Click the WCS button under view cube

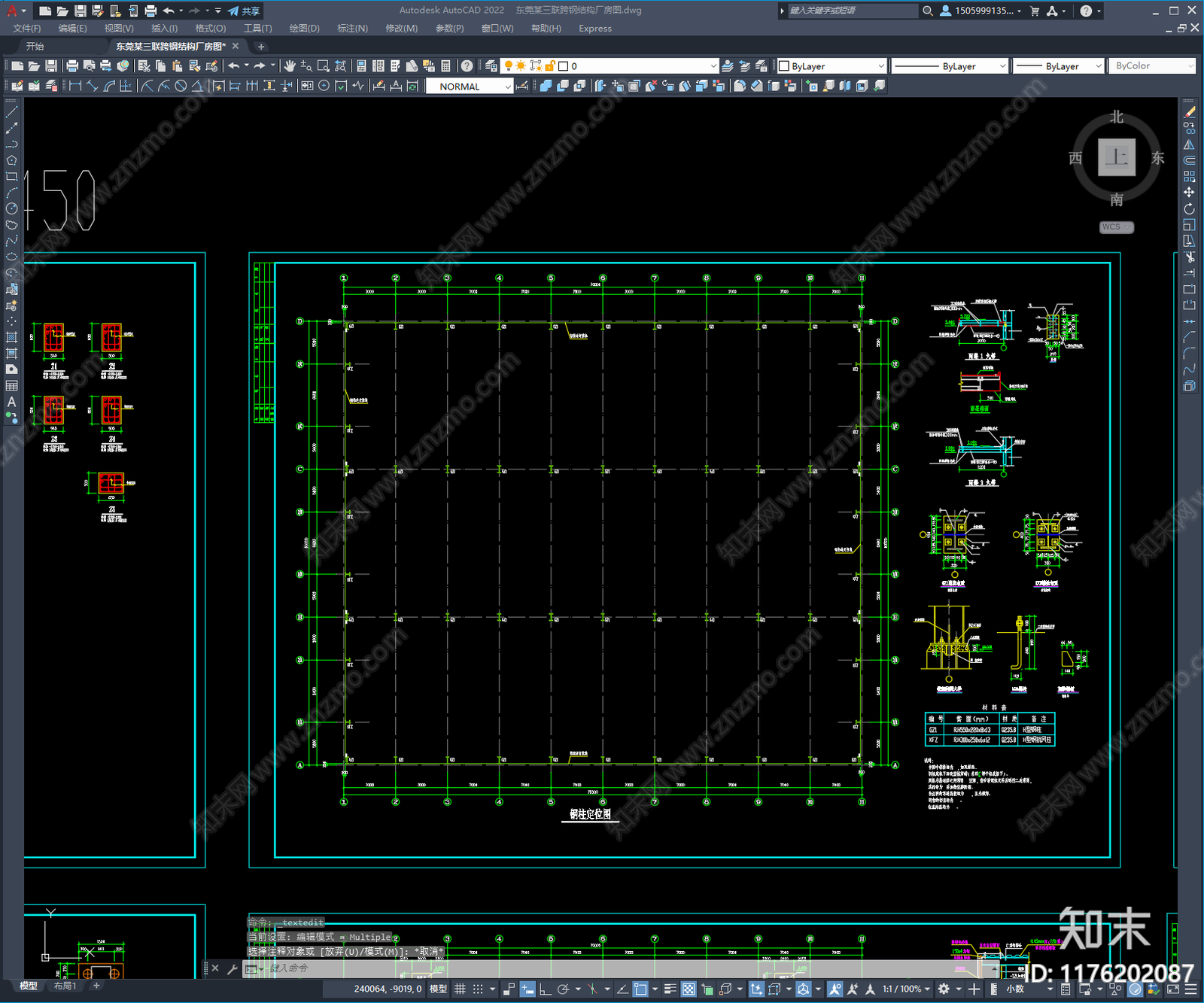[1116, 227]
